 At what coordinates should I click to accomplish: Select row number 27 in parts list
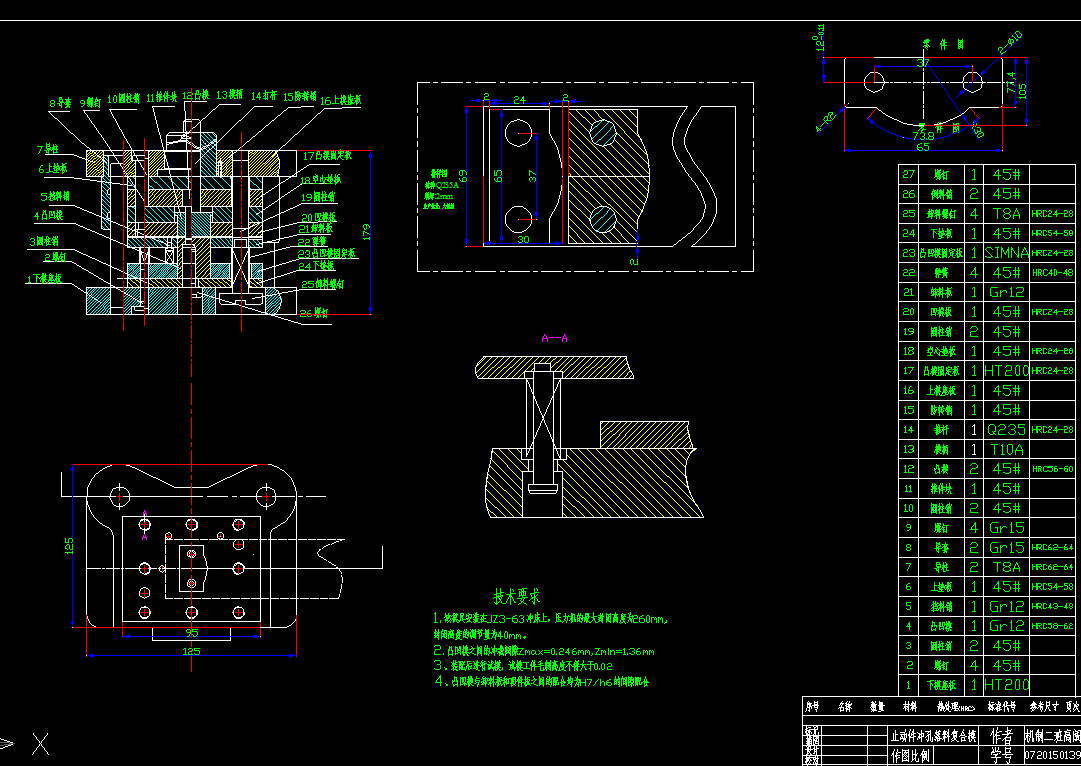tap(908, 174)
